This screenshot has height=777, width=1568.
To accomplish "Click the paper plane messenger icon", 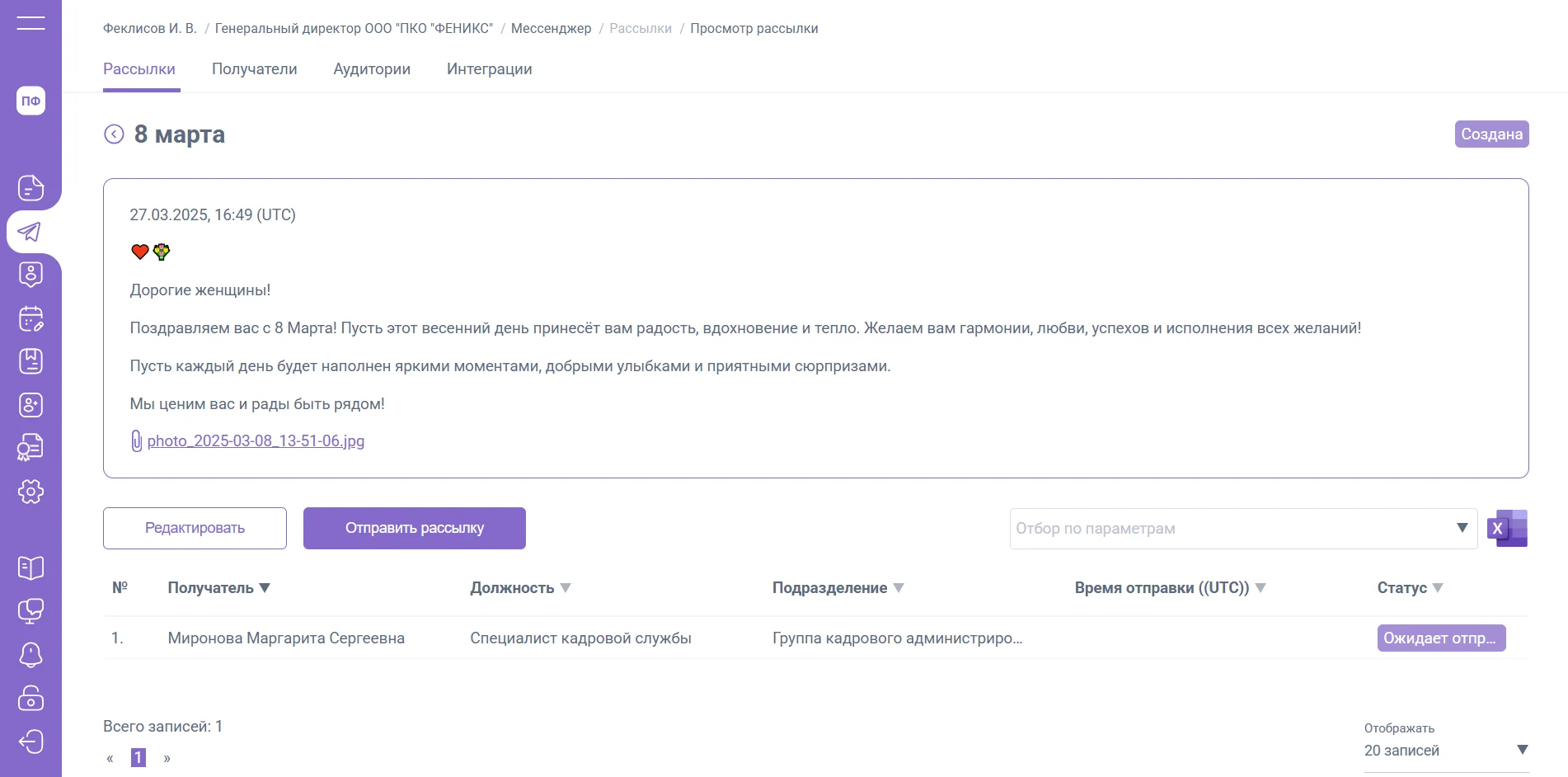I will [31, 232].
